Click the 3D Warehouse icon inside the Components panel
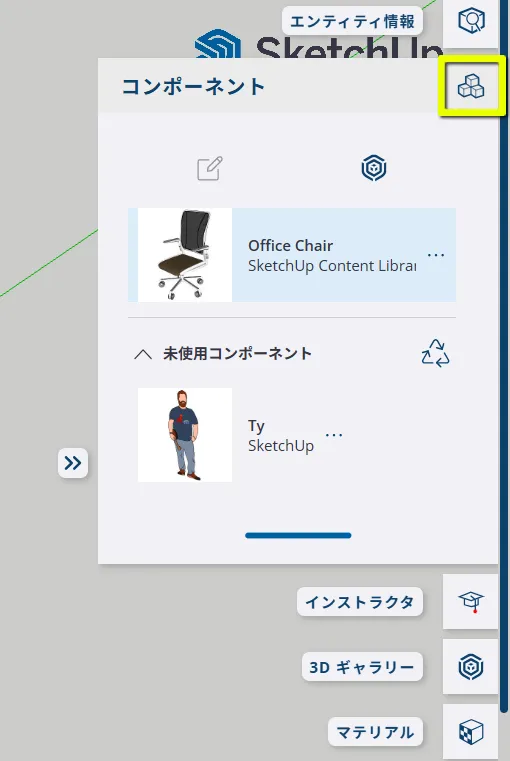This screenshot has width=510, height=761. [374, 168]
